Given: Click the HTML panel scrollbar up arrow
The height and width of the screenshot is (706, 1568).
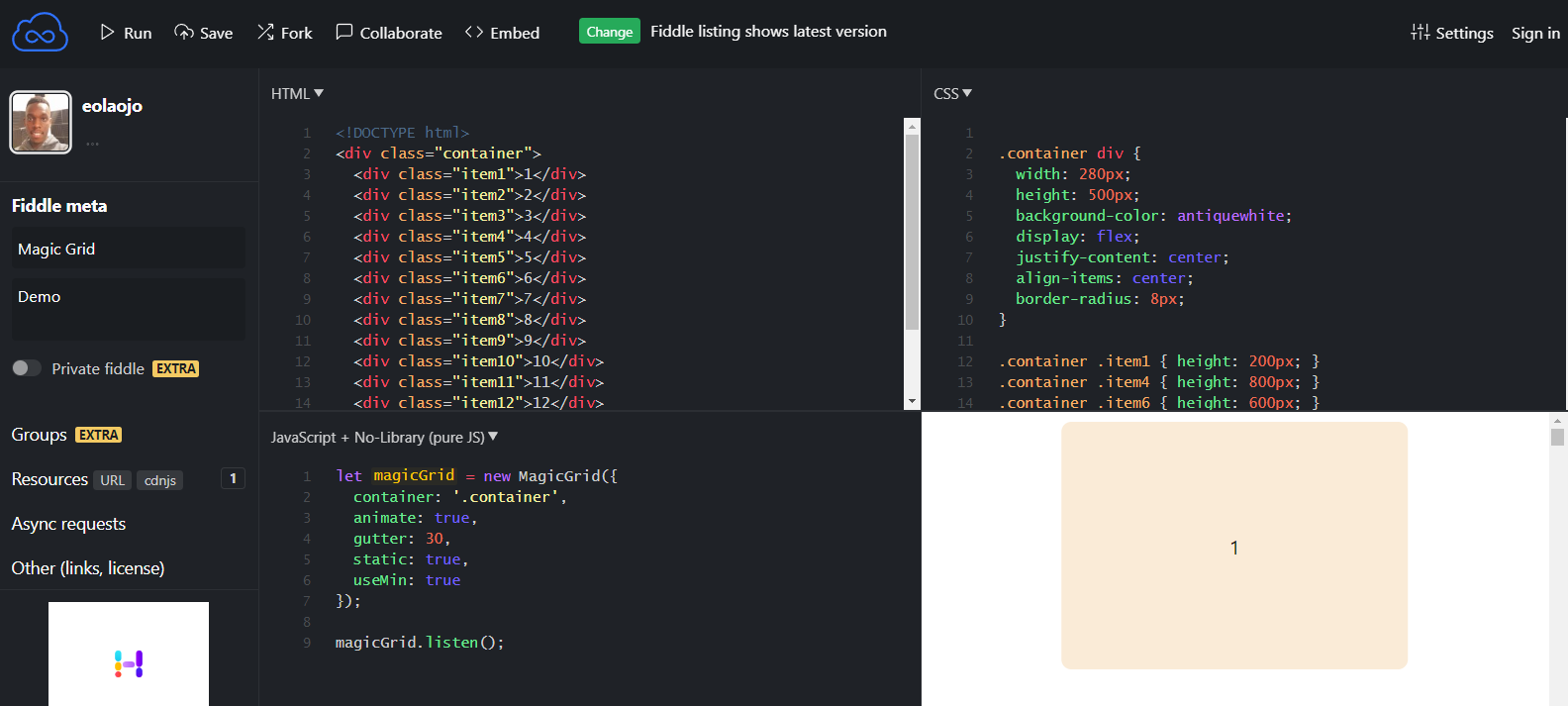Looking at the screenshot, I should (x=912, y=126).
